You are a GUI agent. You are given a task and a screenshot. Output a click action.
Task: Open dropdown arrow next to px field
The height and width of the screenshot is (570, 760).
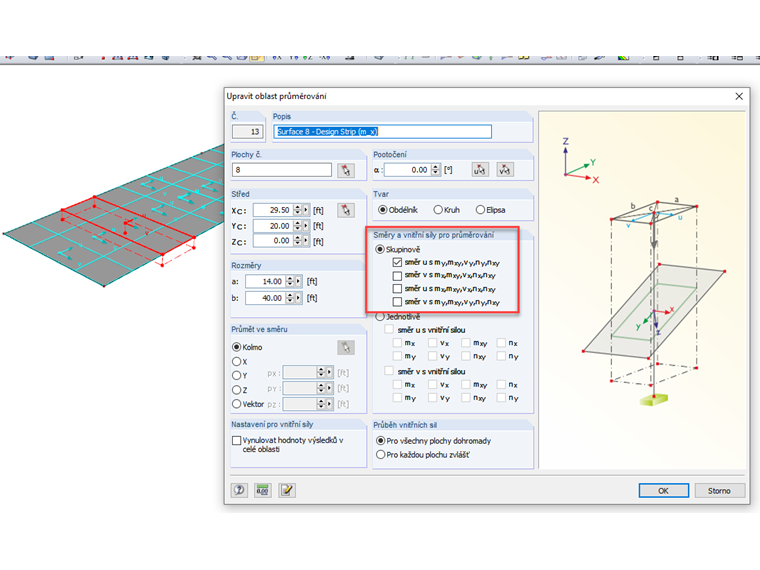point(329,372)
